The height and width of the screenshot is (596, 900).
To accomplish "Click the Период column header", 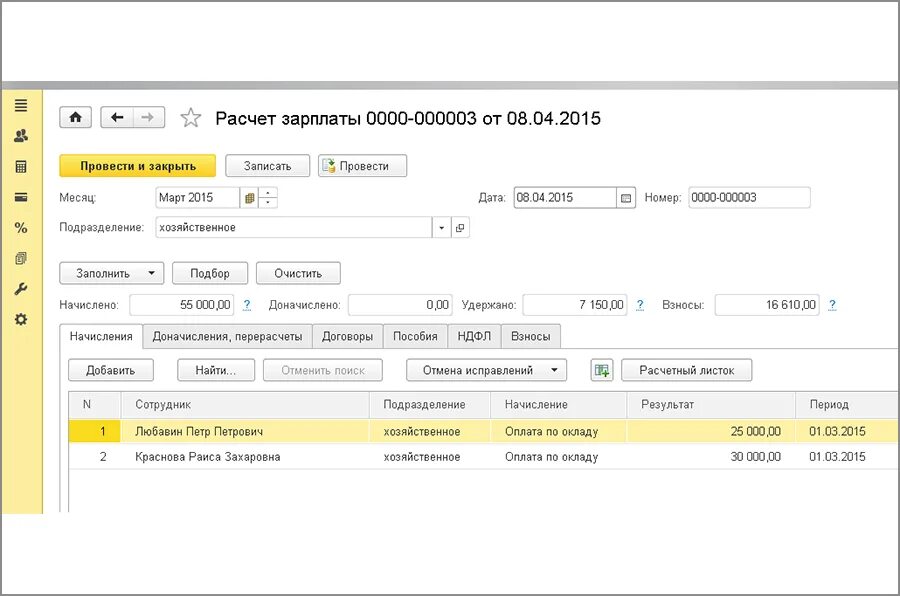I will [x=847, y=405].
